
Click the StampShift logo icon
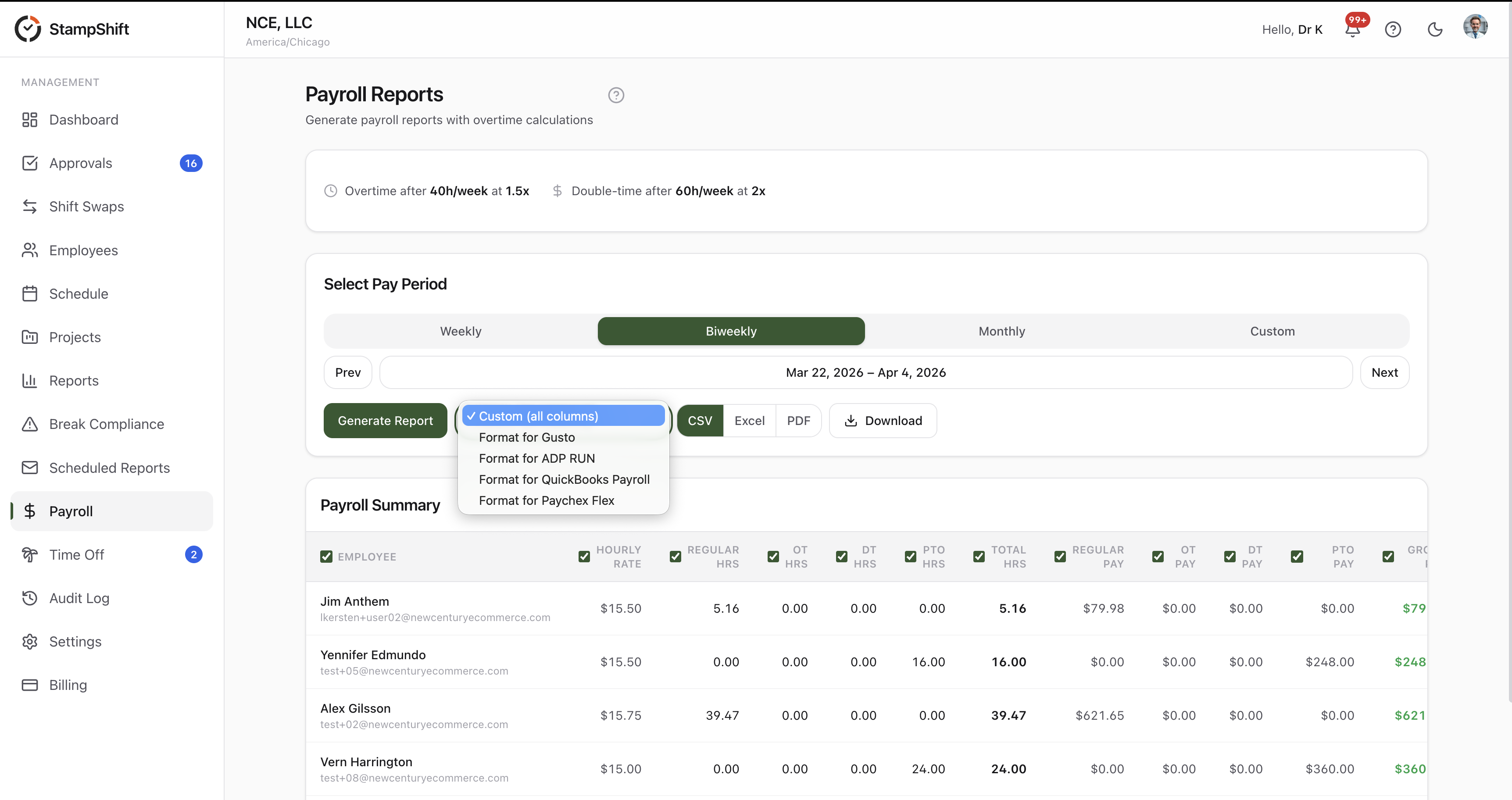coord(28,29)
